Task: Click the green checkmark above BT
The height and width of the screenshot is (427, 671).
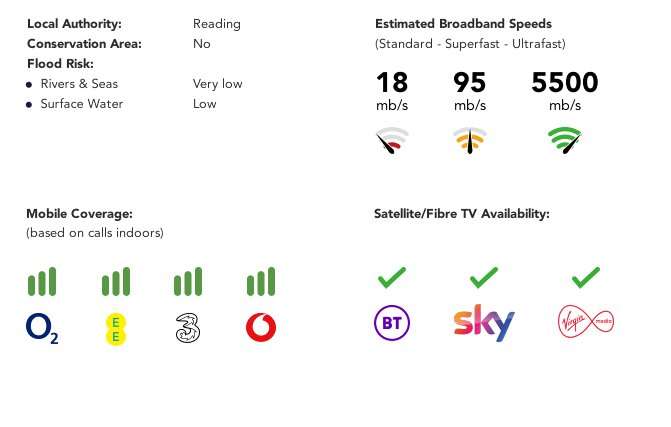Action: coord(392,277)
